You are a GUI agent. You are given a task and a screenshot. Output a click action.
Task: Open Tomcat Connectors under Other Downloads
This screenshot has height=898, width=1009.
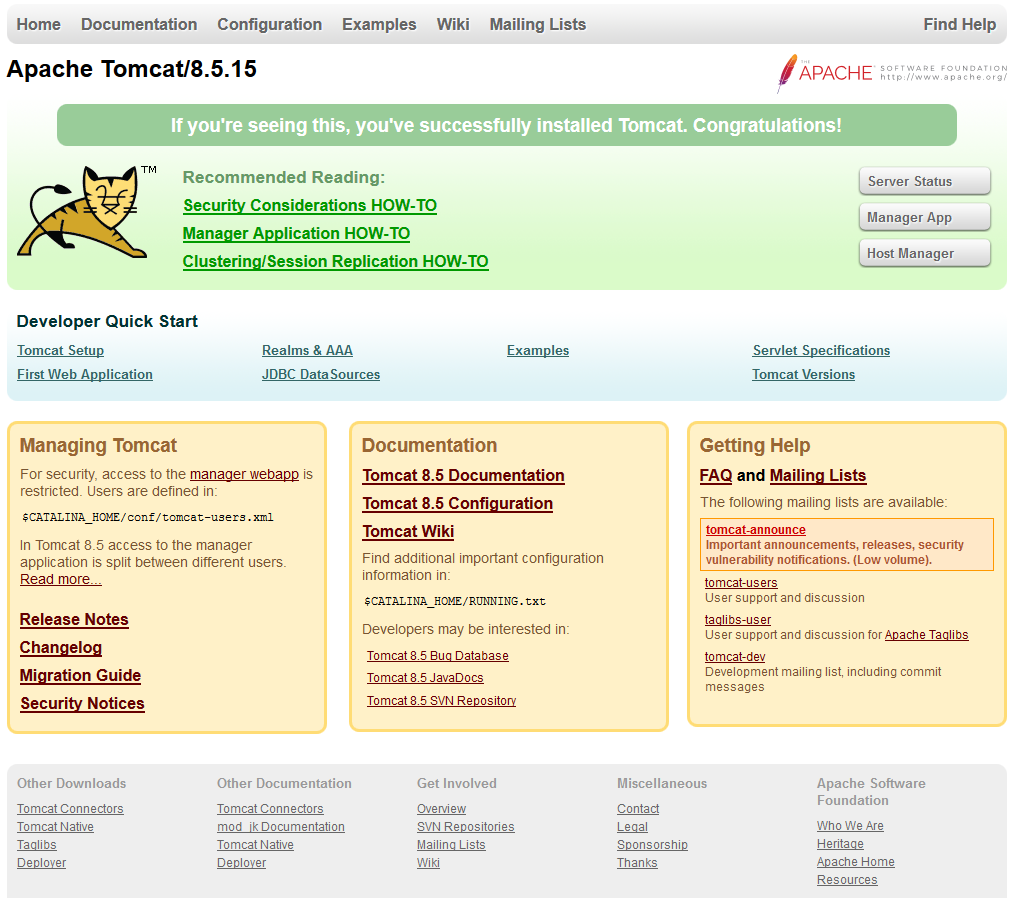click(x=70, y=809)
